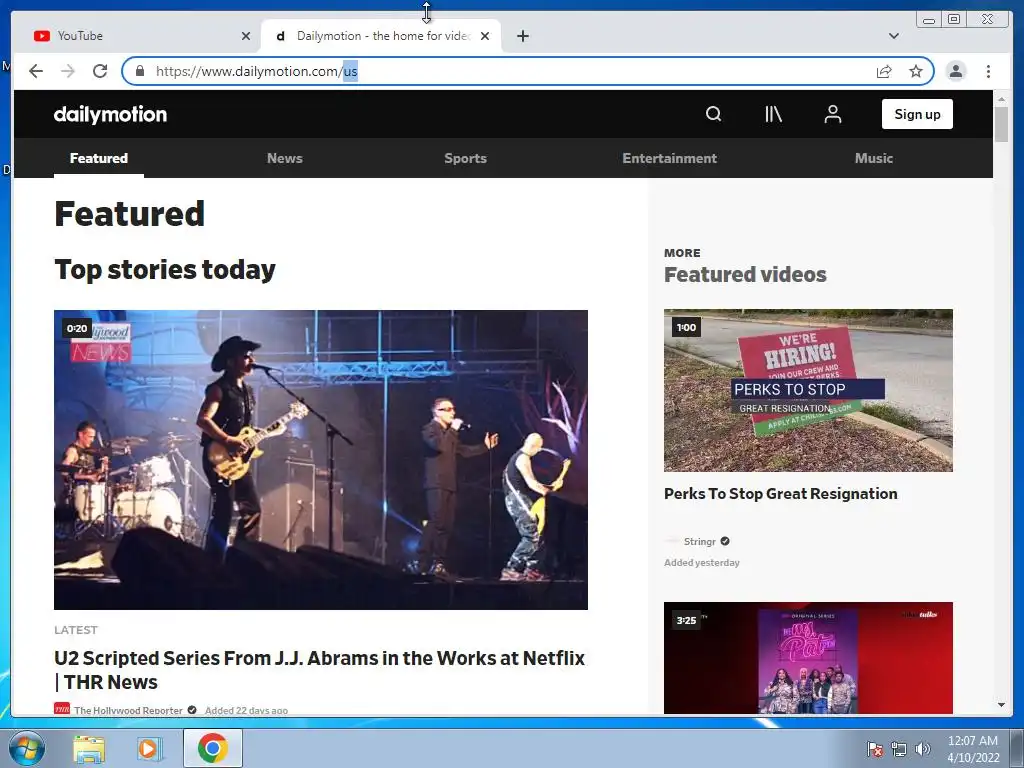The height and width of the screenshot is (768, 1024).
Task: Close the Dailymotion tab
Action: (x=485, y=36)
